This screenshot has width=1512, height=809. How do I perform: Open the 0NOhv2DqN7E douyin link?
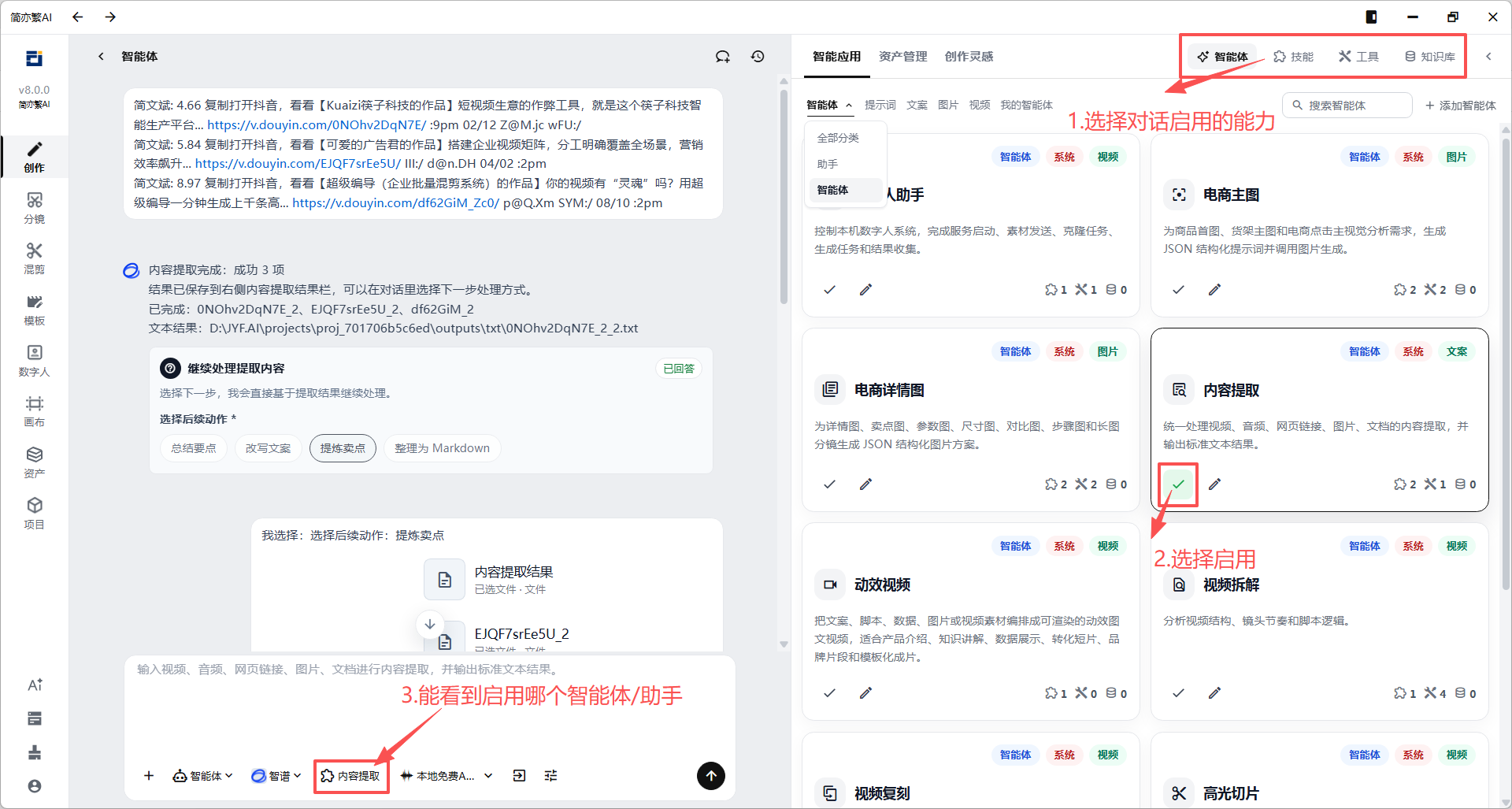(x=317, y=124)
